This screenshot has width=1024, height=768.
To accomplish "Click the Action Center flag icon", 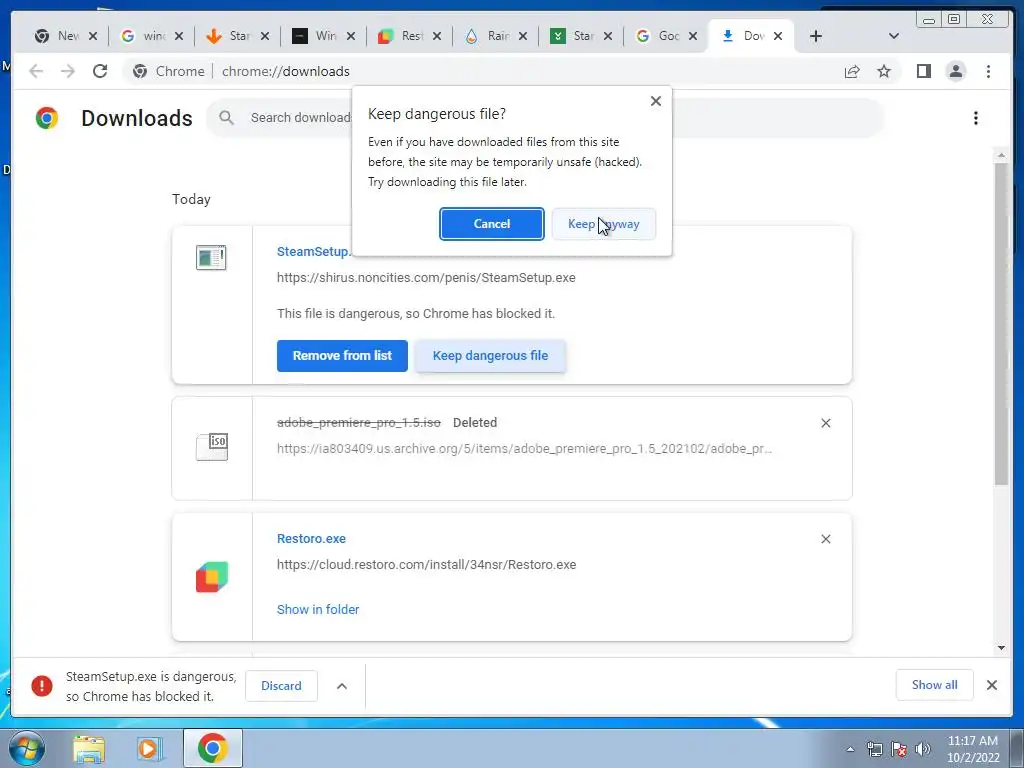I will point(899,749).
